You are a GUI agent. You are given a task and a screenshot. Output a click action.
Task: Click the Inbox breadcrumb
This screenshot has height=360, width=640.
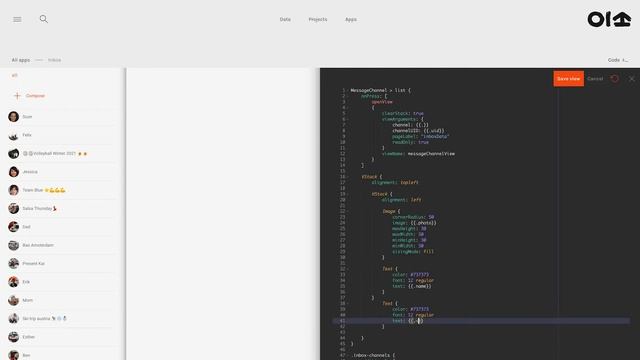tap(54, 60)
